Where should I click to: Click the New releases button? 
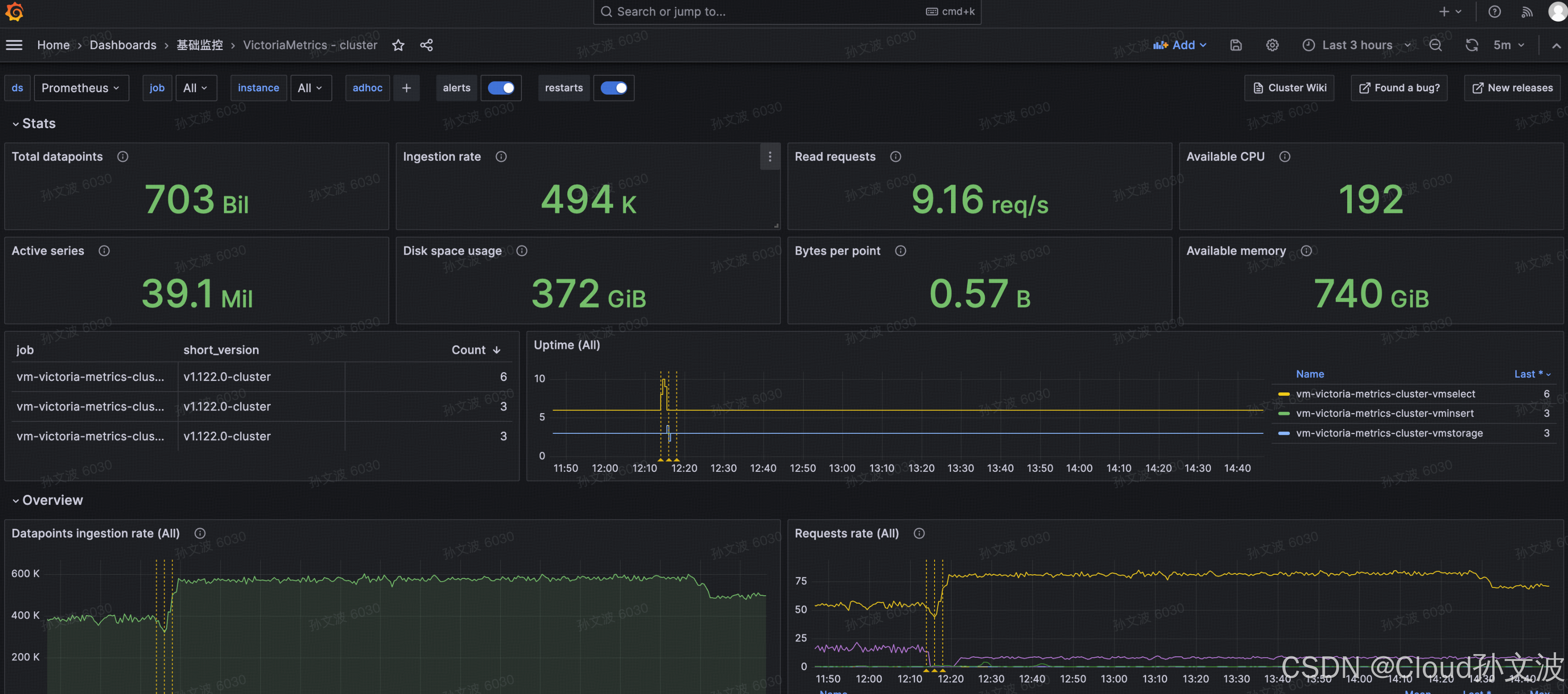1512,88
